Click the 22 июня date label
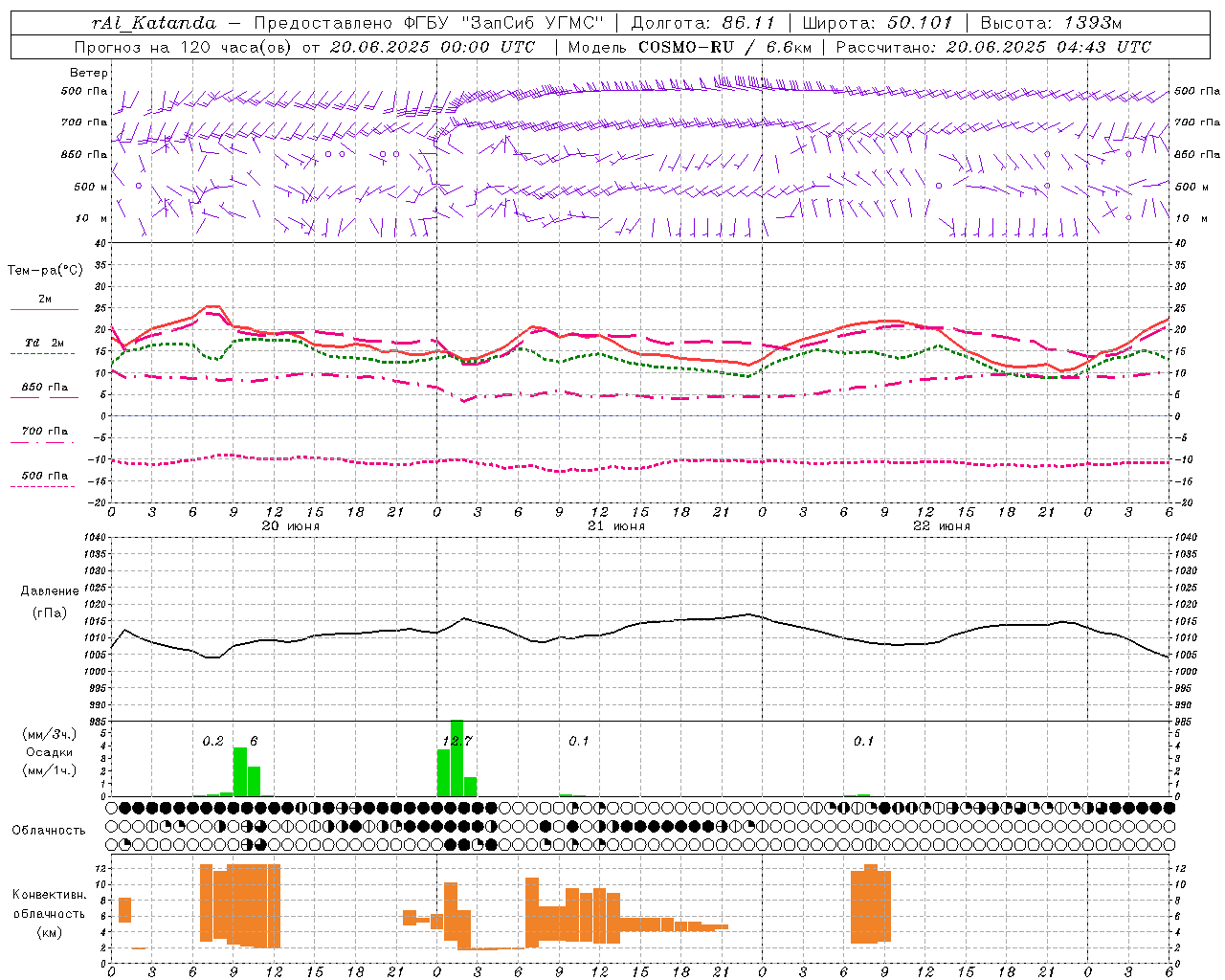The image size is (1225, 980). click(x=942, y=525)
